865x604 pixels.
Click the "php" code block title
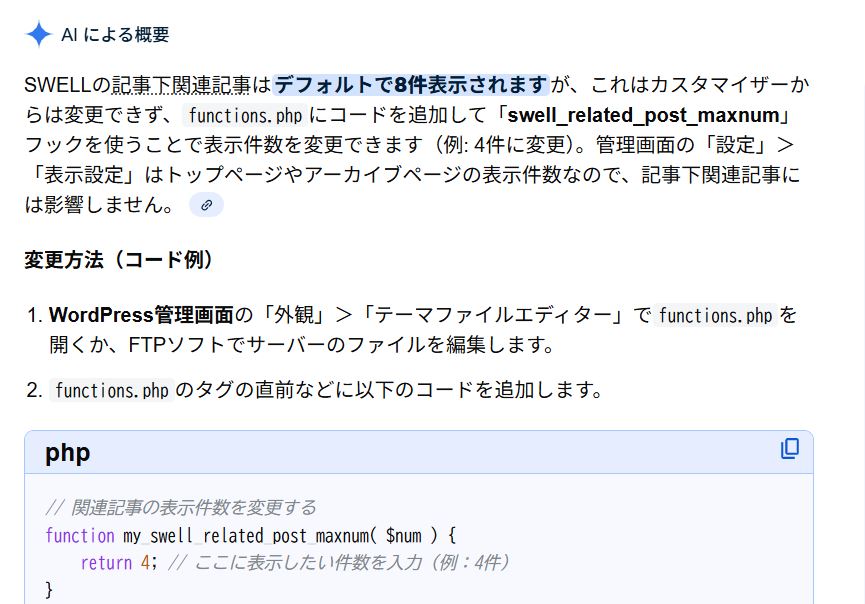(x=67, y=453)
